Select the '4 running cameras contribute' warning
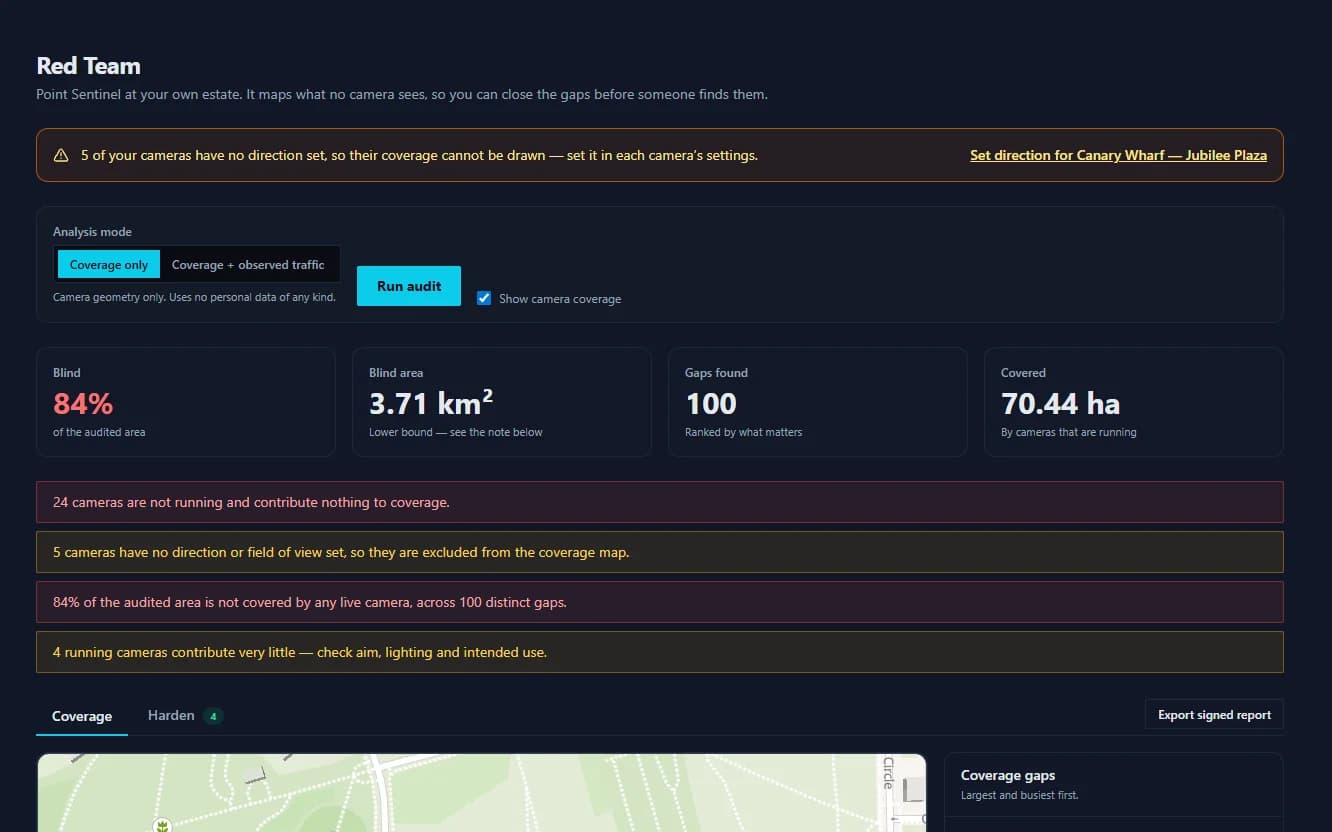This screenshot has width=1332, height=832. pos(660,652)
